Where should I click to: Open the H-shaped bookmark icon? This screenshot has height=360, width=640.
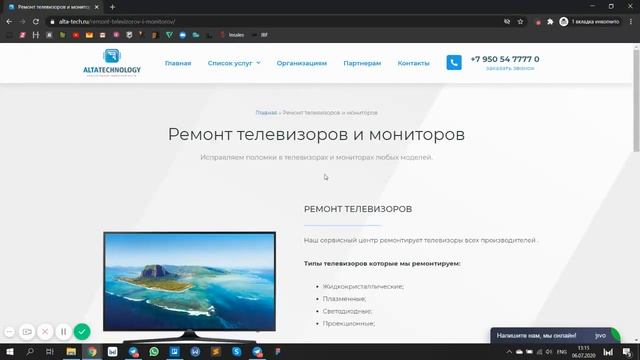pos(36,35)
